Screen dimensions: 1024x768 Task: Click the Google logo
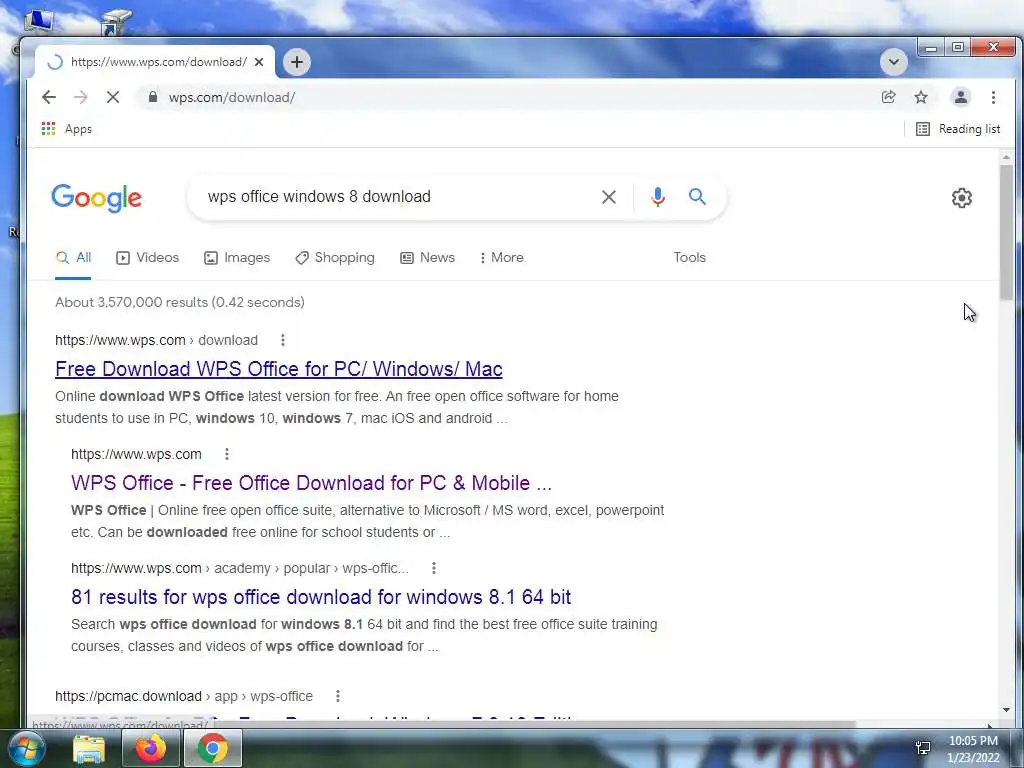click(x=97, y=198)
